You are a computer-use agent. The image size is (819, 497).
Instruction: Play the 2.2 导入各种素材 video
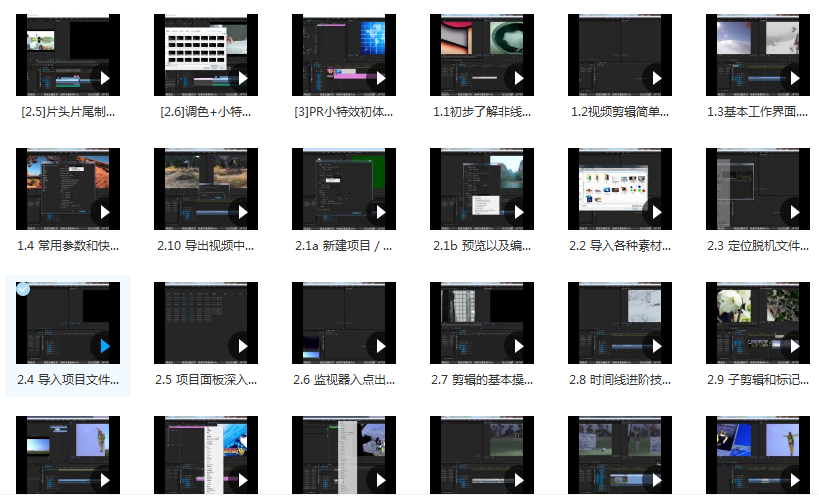tap(656, 212)
